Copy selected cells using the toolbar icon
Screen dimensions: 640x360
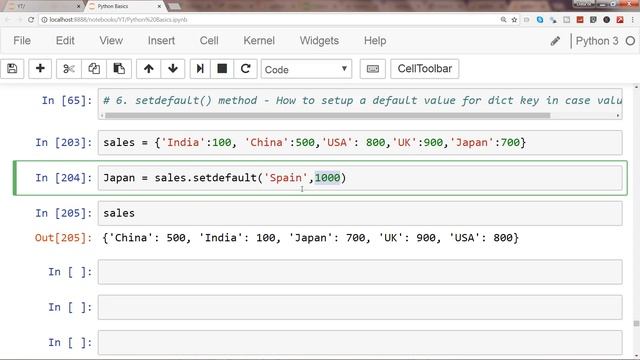click(x=94, y=69)
